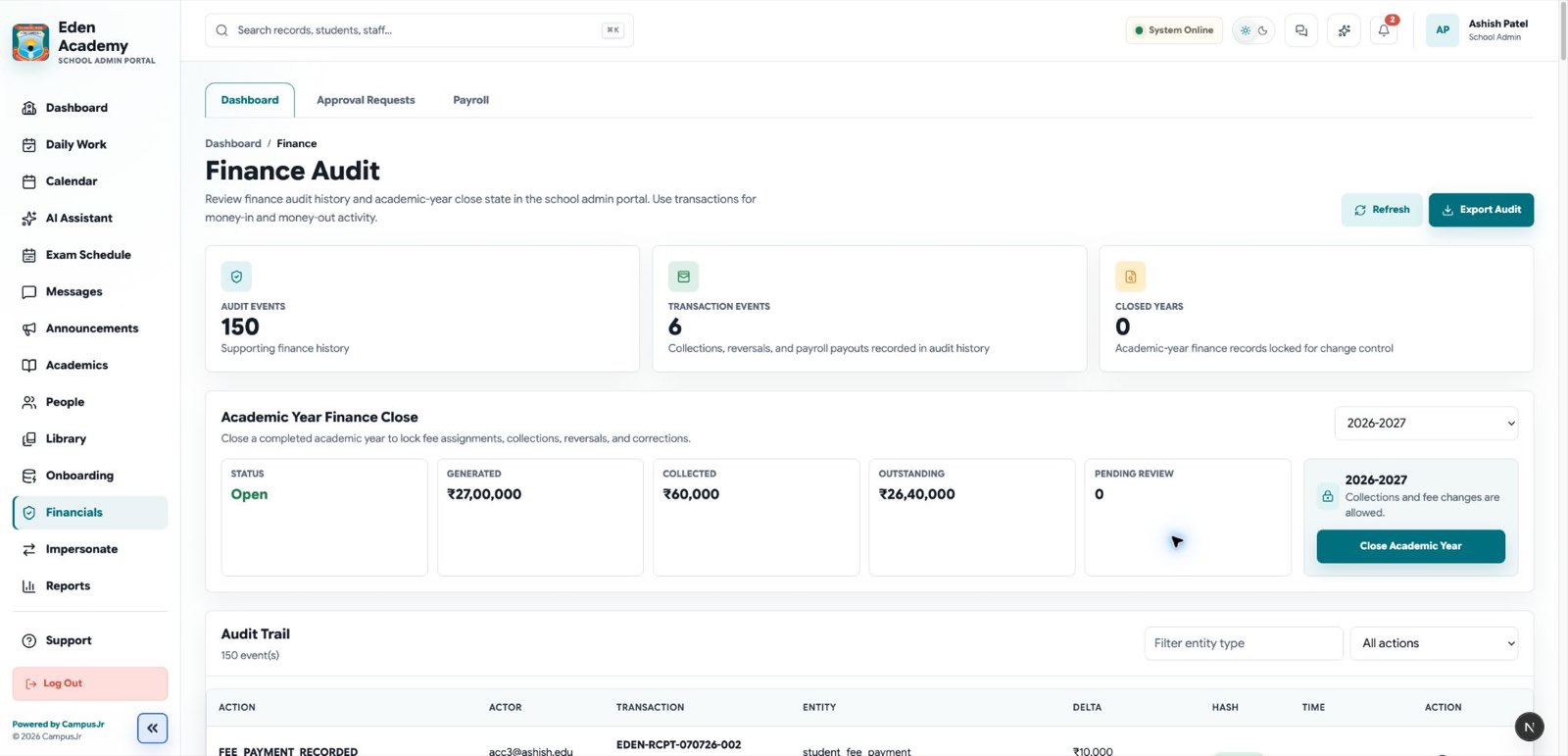
Task: Switch to the Dashboard tab
Action: (250, 100)
